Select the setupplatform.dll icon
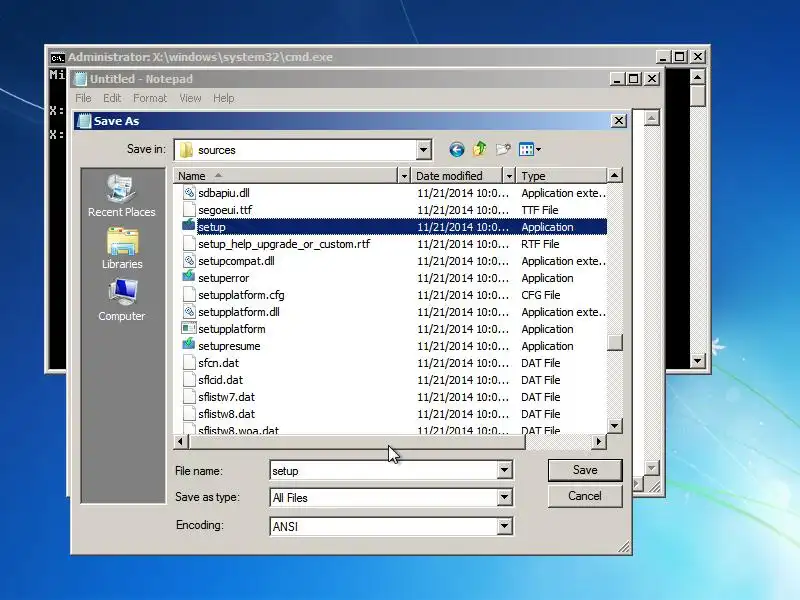 [x=189, y=312]
